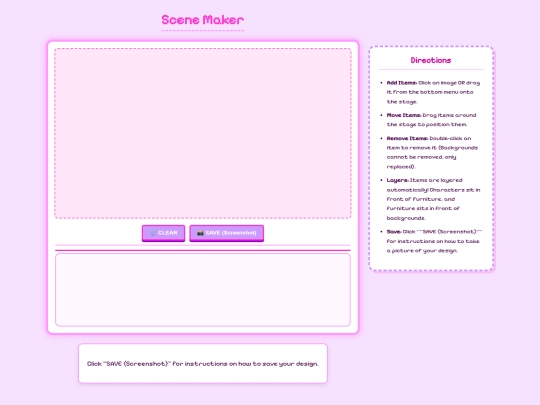Image resolution: width=540 pixels, height=405 pixels.
Task: Click the Remove Items instruction text
Action: click(432, 152)
